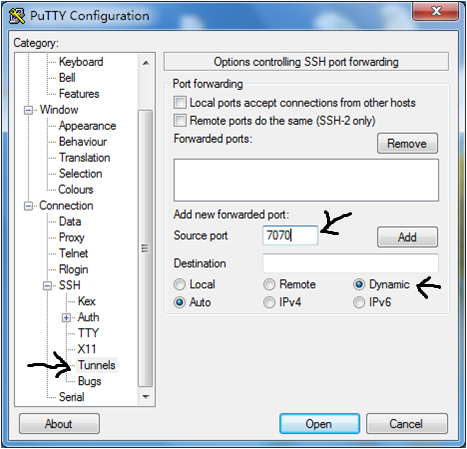Select the X11 category
The image size is (467, 449).
87,349
